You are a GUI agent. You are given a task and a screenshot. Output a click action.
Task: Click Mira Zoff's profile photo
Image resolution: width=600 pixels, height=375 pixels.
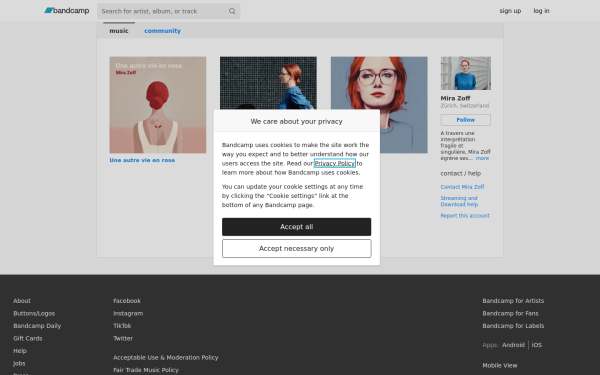pos(466,73)
